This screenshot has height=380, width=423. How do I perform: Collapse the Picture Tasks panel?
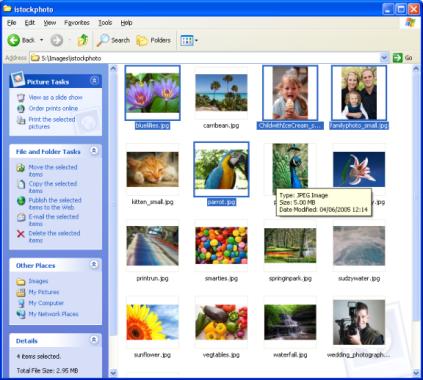(x=94, y=81)
